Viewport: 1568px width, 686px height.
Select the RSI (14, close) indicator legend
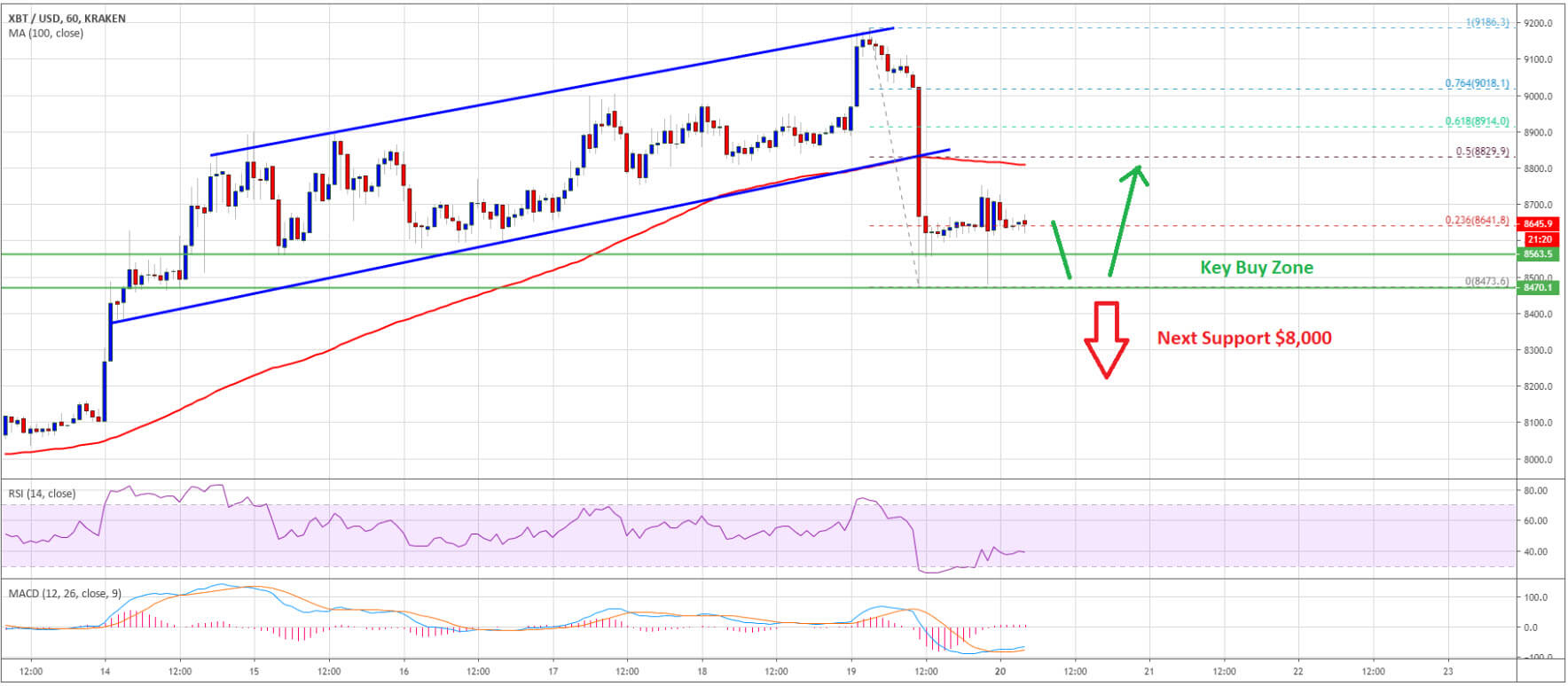click(43, 494)
